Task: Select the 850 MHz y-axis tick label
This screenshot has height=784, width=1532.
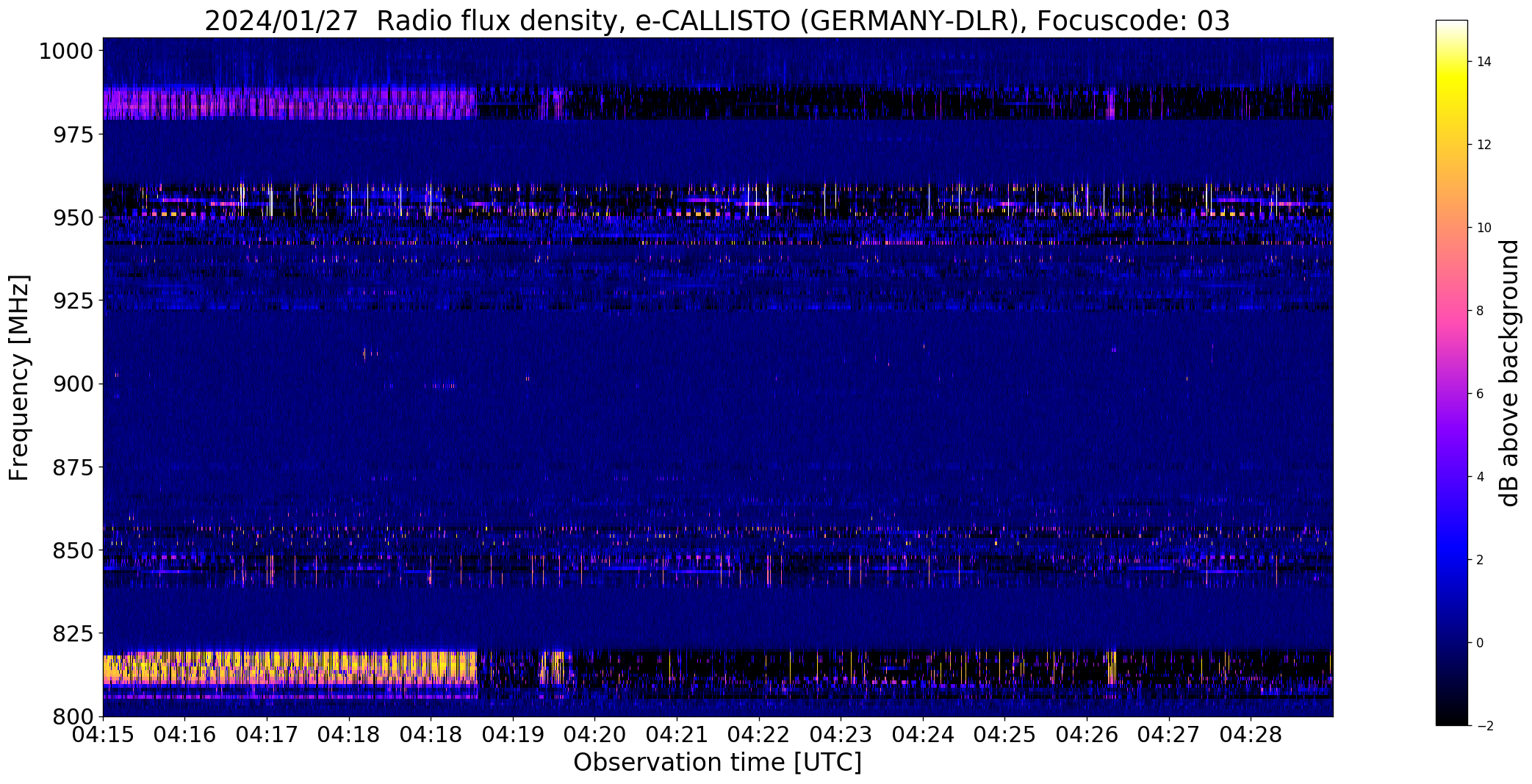Action: (73, 550)
